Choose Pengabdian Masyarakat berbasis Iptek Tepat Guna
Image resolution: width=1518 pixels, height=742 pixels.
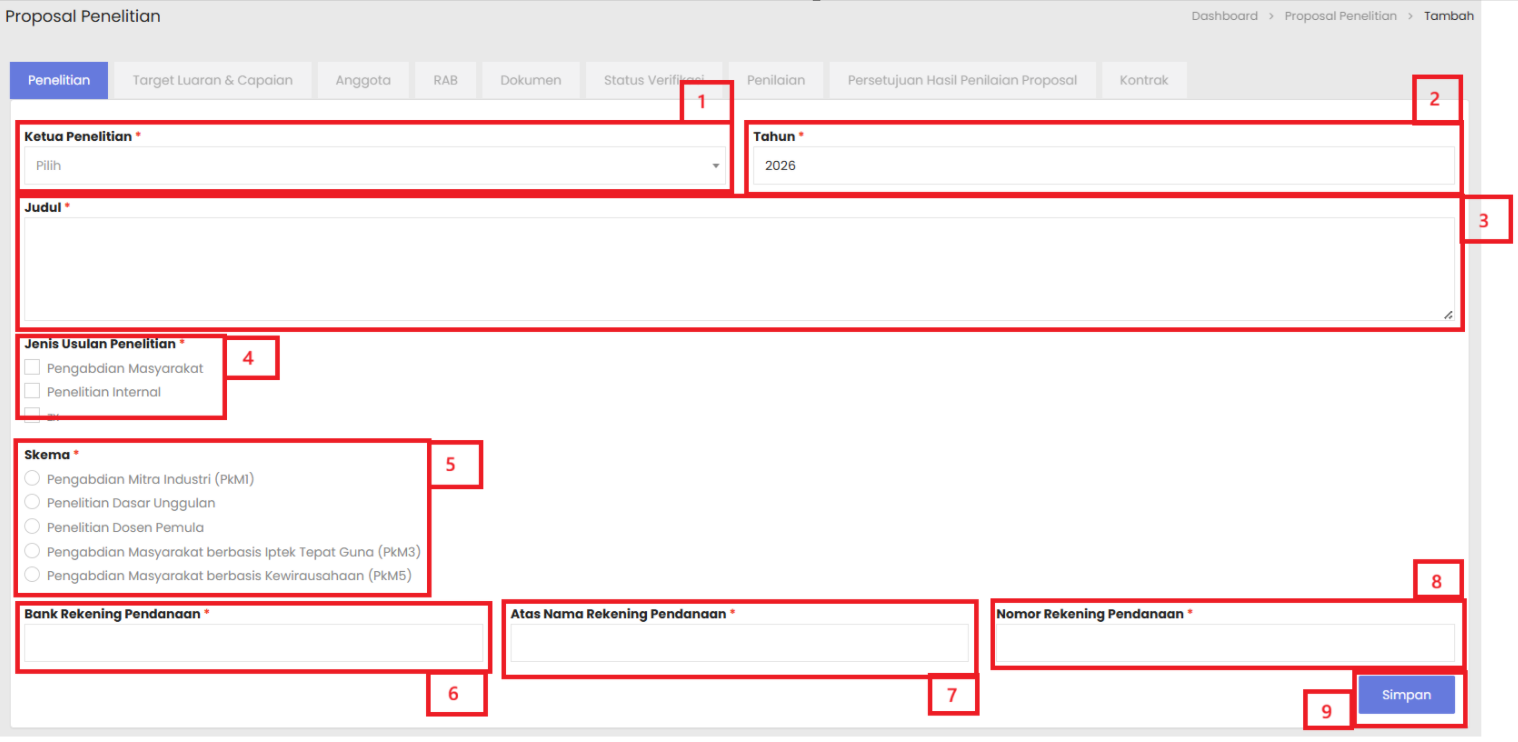coord(32,551)
